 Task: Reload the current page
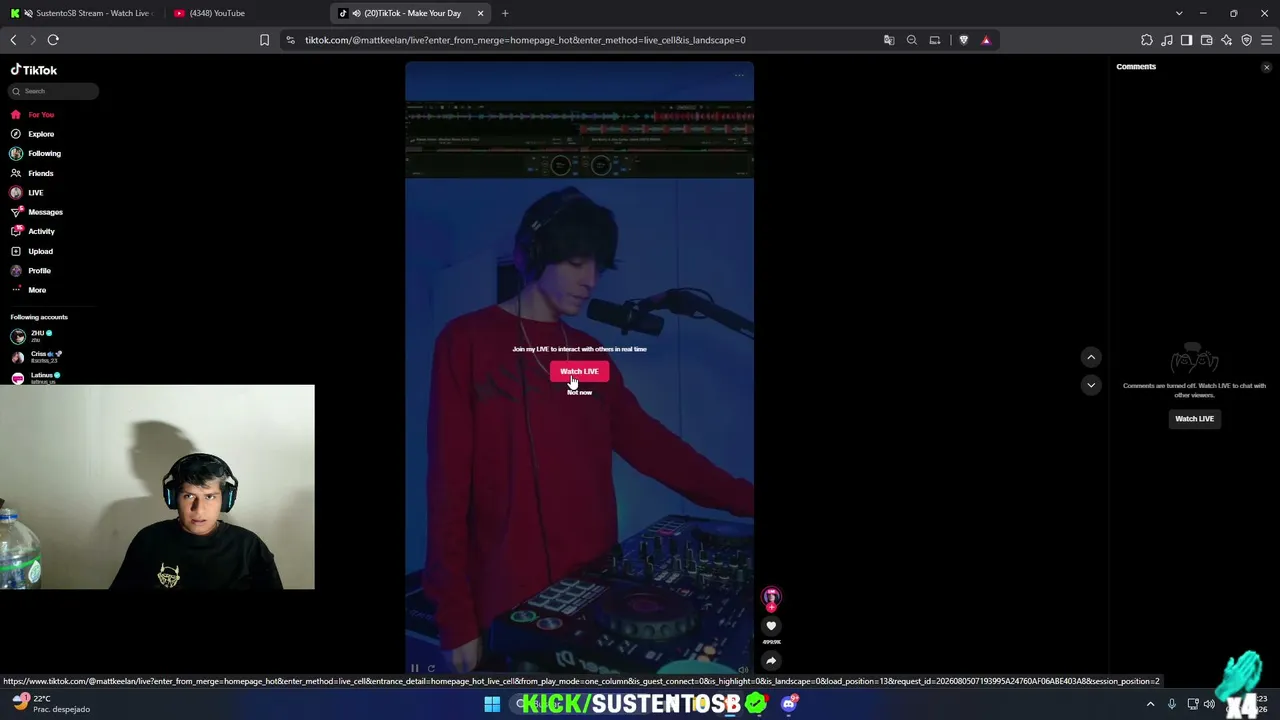point(53,40)
